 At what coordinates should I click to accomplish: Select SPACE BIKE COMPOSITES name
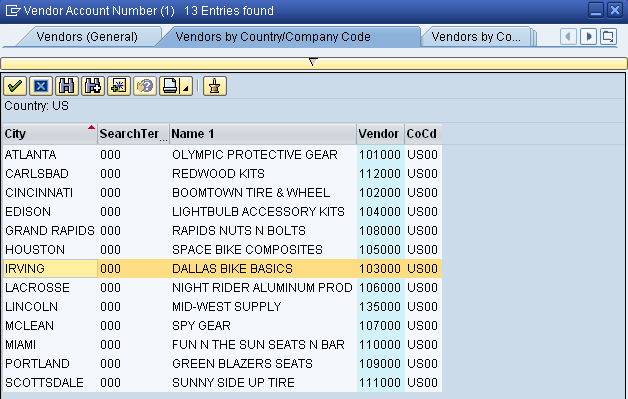(247, 250)
